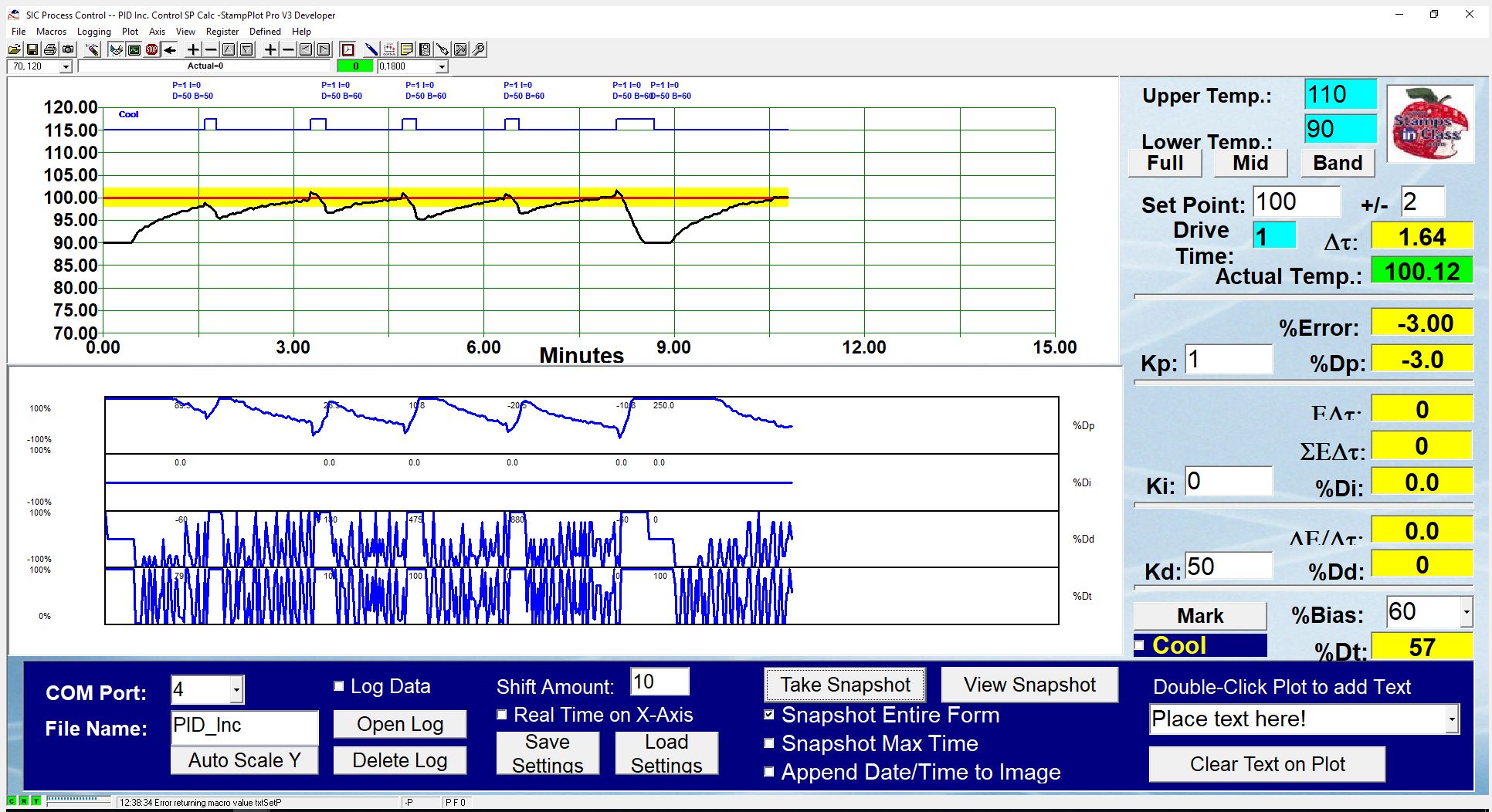The image size is (1492, 812).
Task: Click the Save floppy disk icon
Action: [32, 49]
